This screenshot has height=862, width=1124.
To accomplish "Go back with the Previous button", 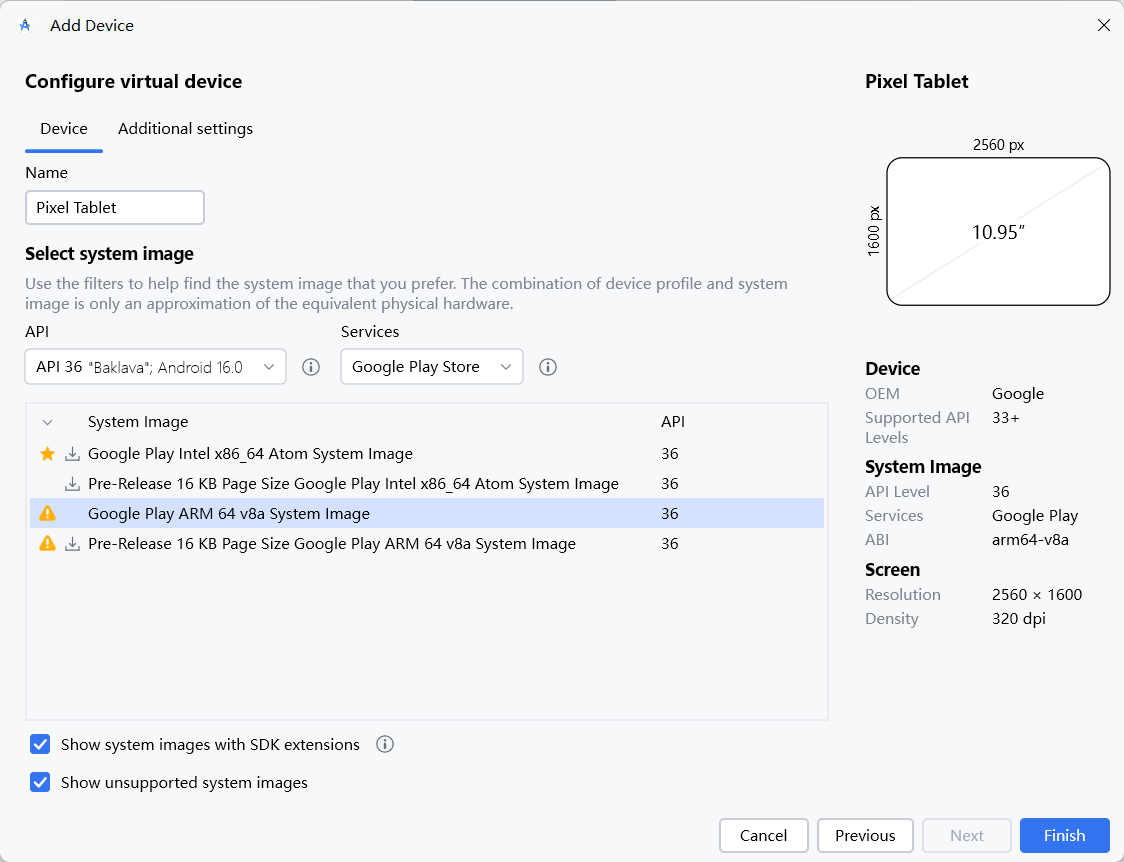I will click(865, 835).
